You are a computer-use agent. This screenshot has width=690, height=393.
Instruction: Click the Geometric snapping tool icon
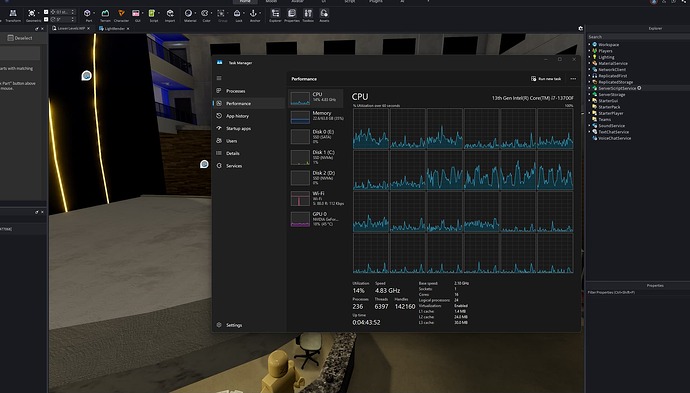[31, 14]
